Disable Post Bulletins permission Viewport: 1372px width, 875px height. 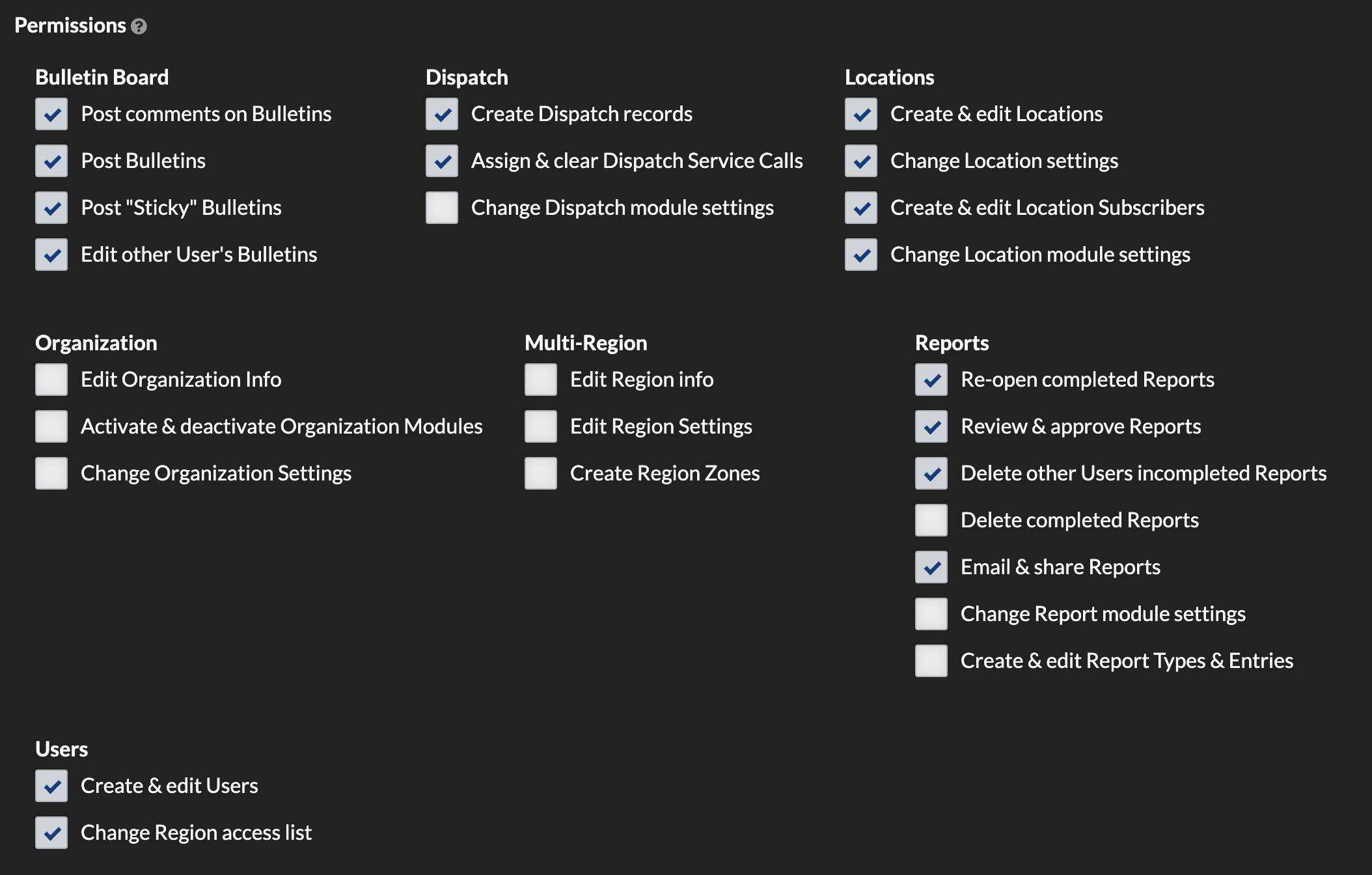pyautogui.click(x=51, y=161)
